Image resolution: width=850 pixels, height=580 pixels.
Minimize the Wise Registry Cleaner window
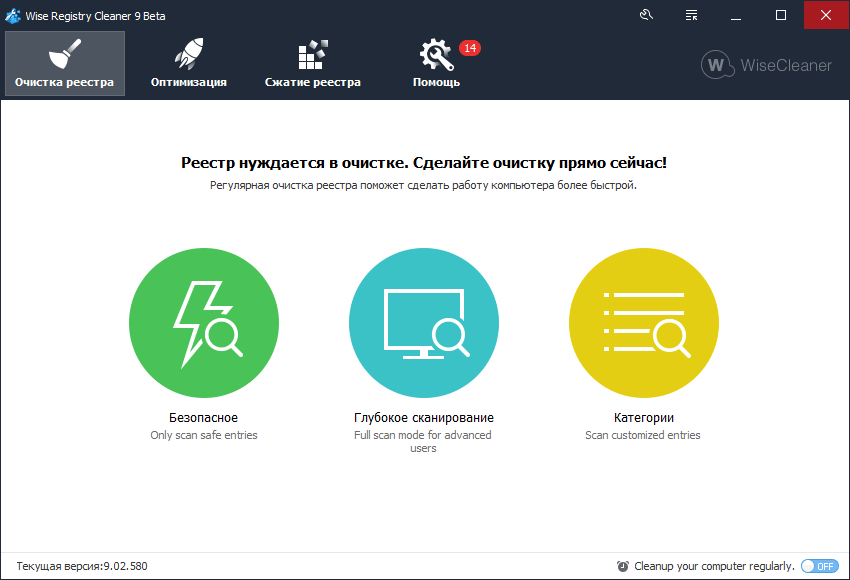pos(736,15)
